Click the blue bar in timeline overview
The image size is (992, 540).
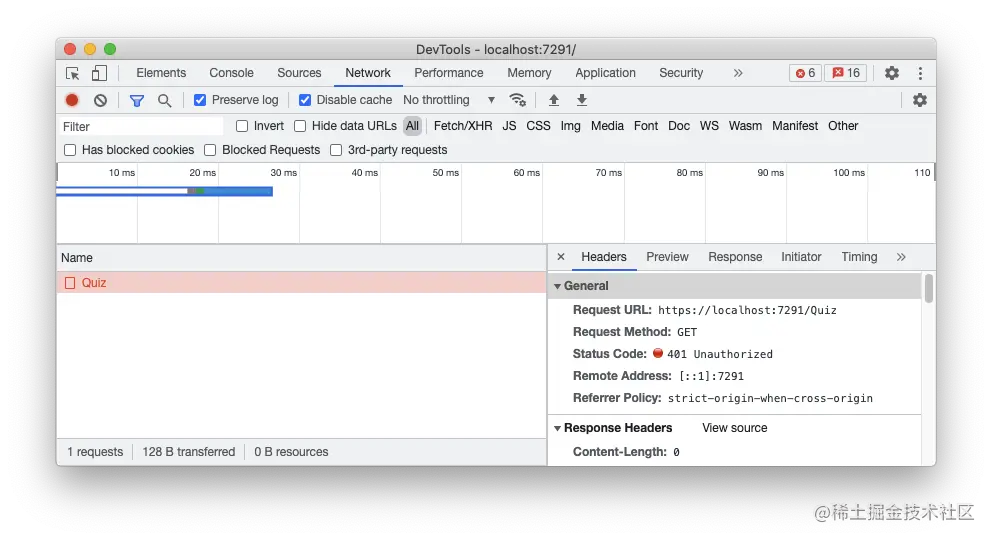pyautogui.click(x=164, y=191)
